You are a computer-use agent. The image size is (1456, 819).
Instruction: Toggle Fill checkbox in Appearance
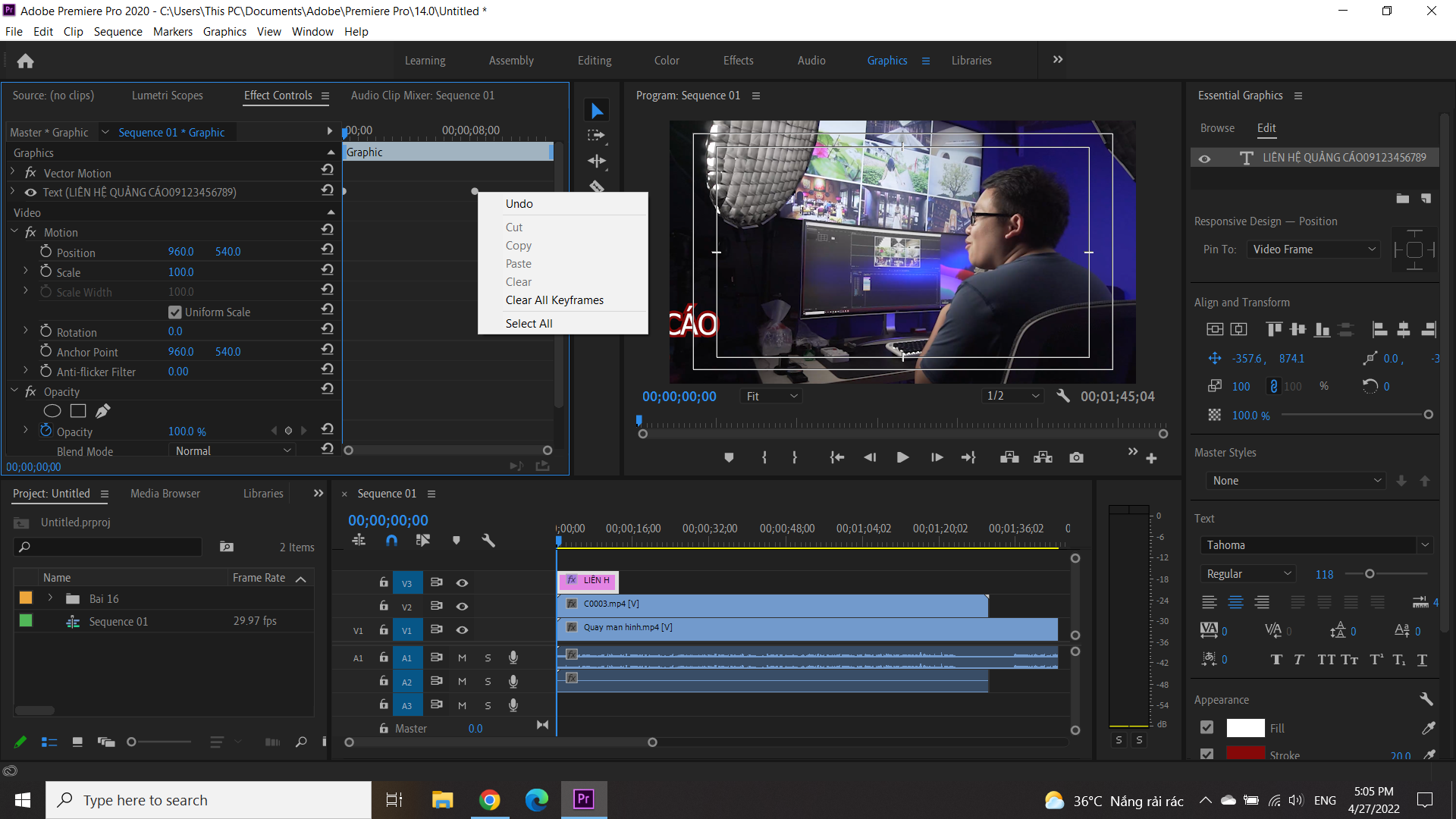[1207, 727]
